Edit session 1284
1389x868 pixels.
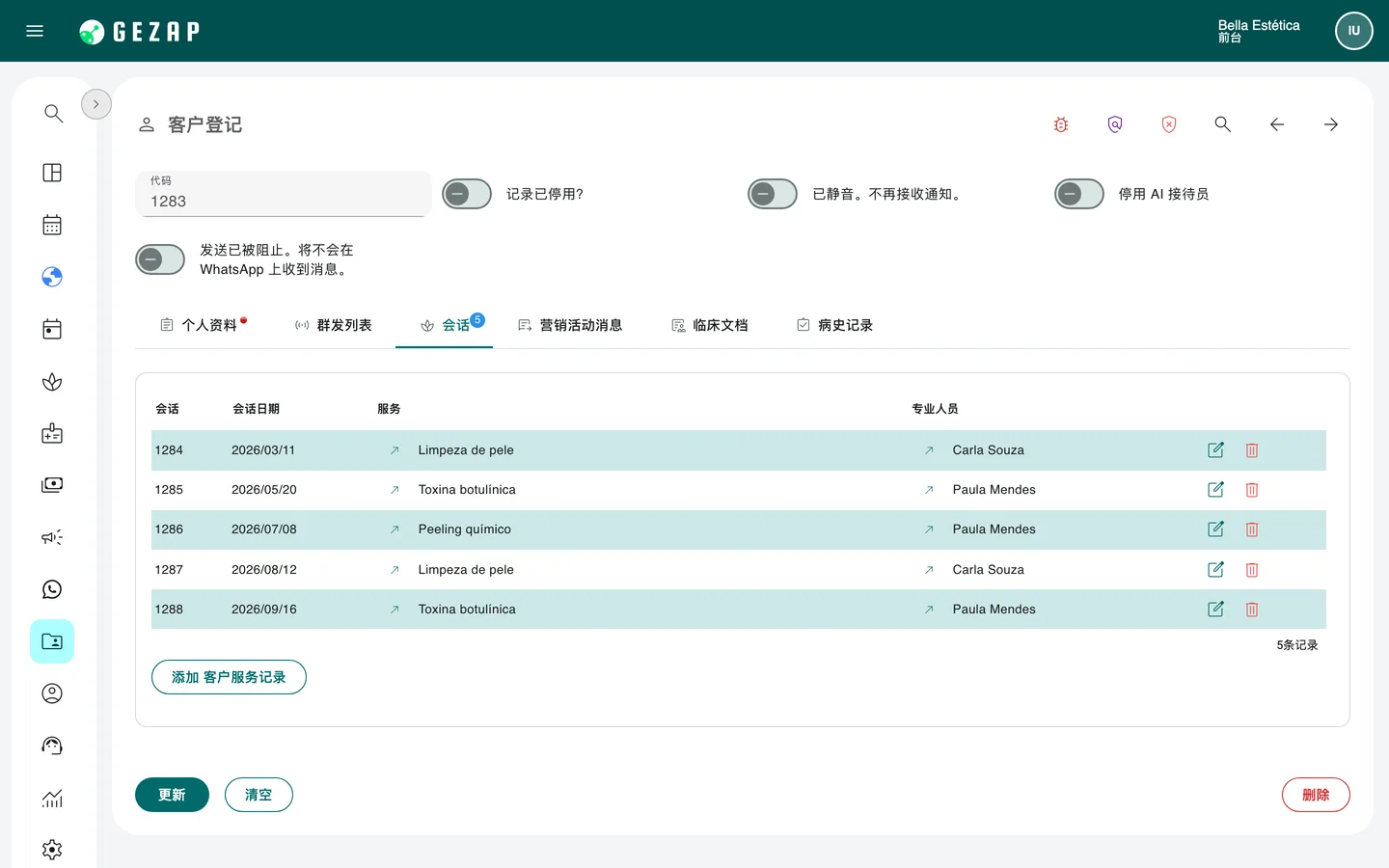click(x=1216, y=450)
